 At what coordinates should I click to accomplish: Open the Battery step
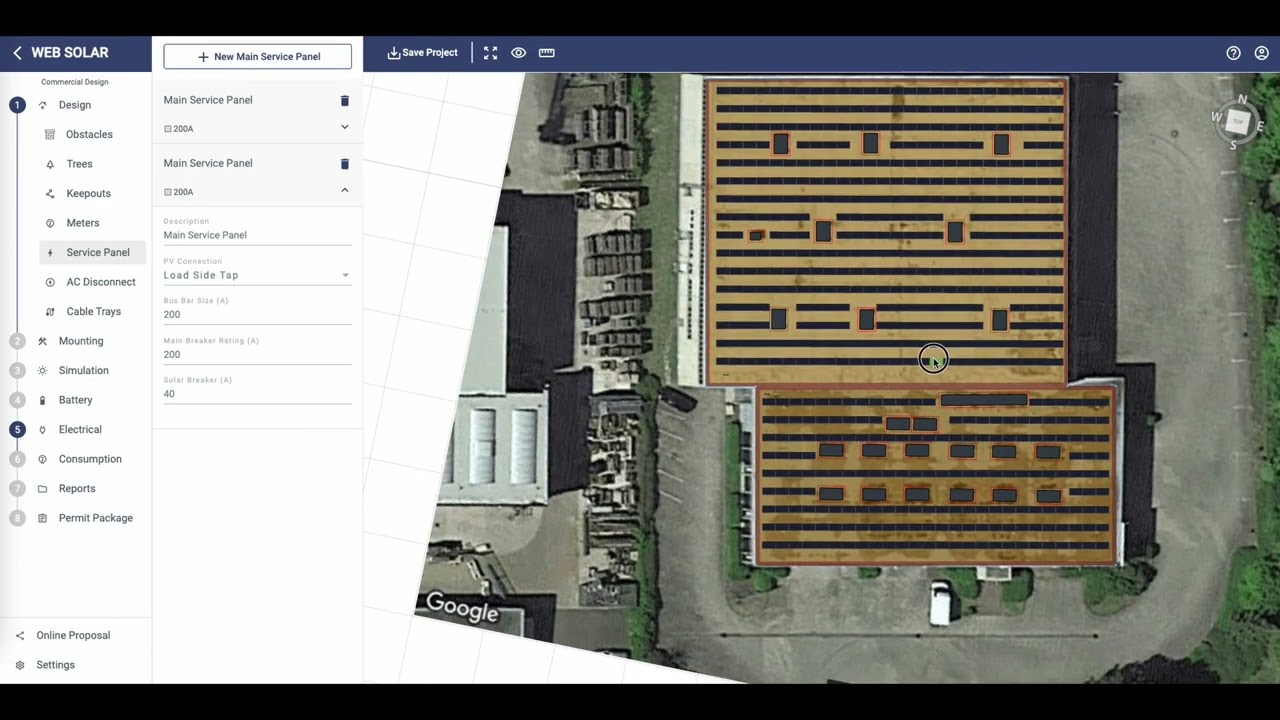point(76,400)
